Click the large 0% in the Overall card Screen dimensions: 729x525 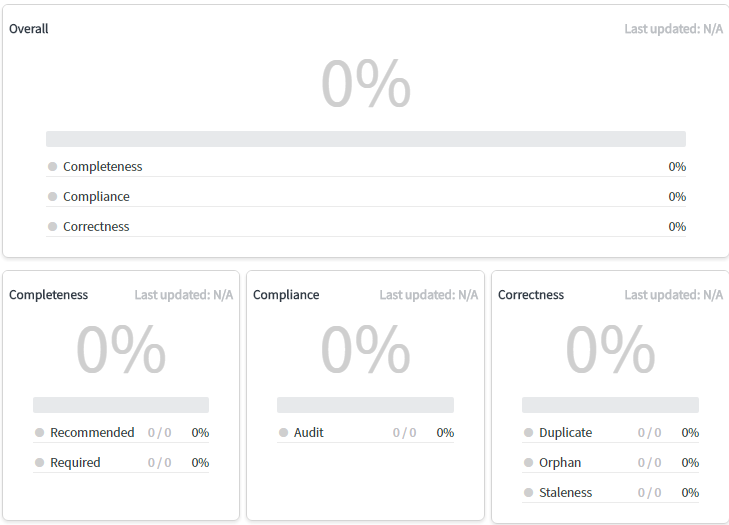pyautogui.click(x=365, y=84)
